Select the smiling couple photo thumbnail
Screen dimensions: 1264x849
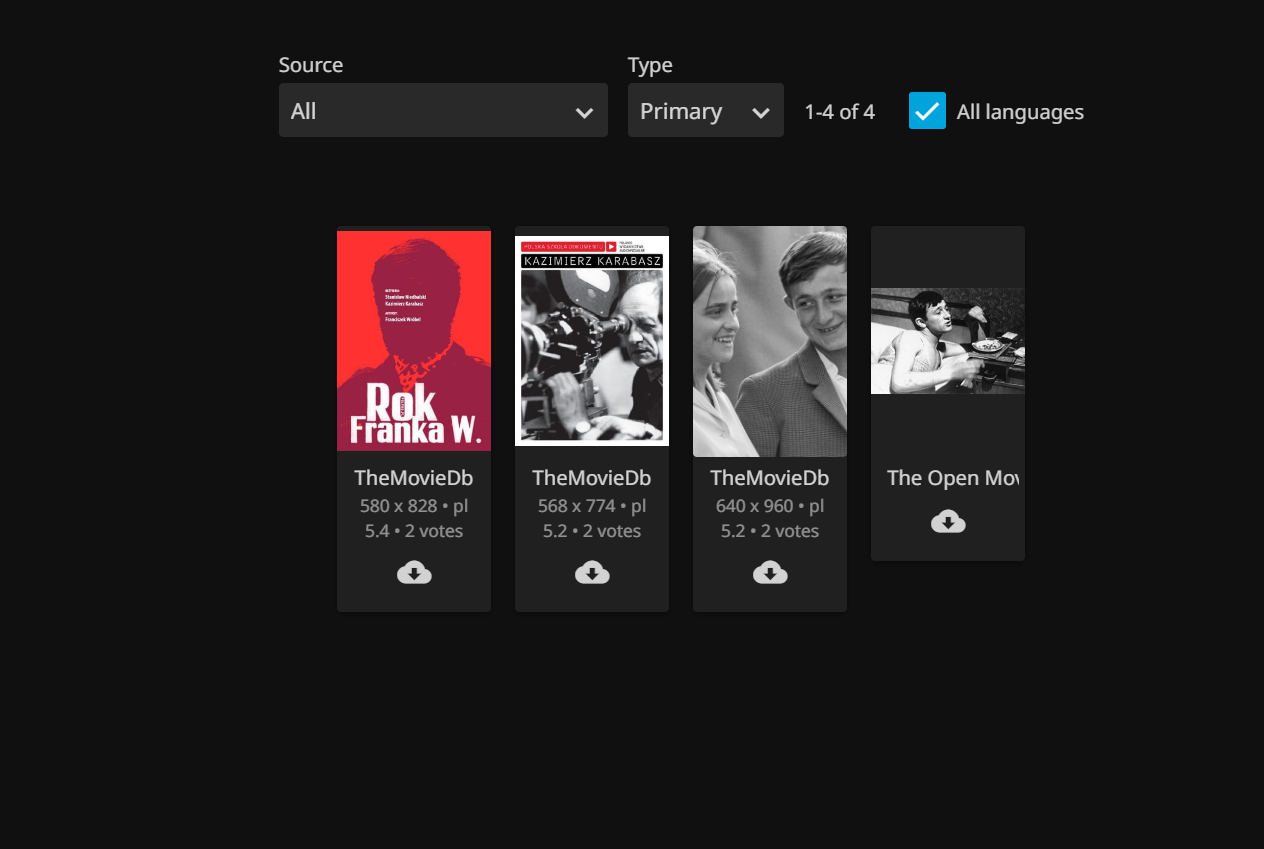pos(770,341)
